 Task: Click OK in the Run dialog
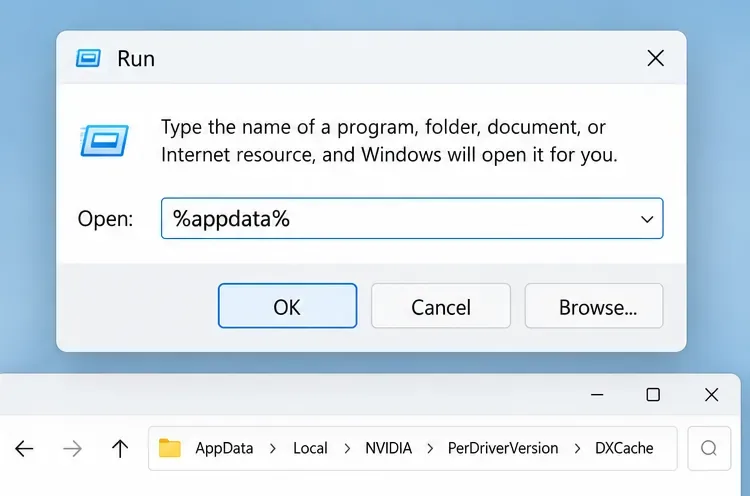pyautogui.click(x=287, y=306)
